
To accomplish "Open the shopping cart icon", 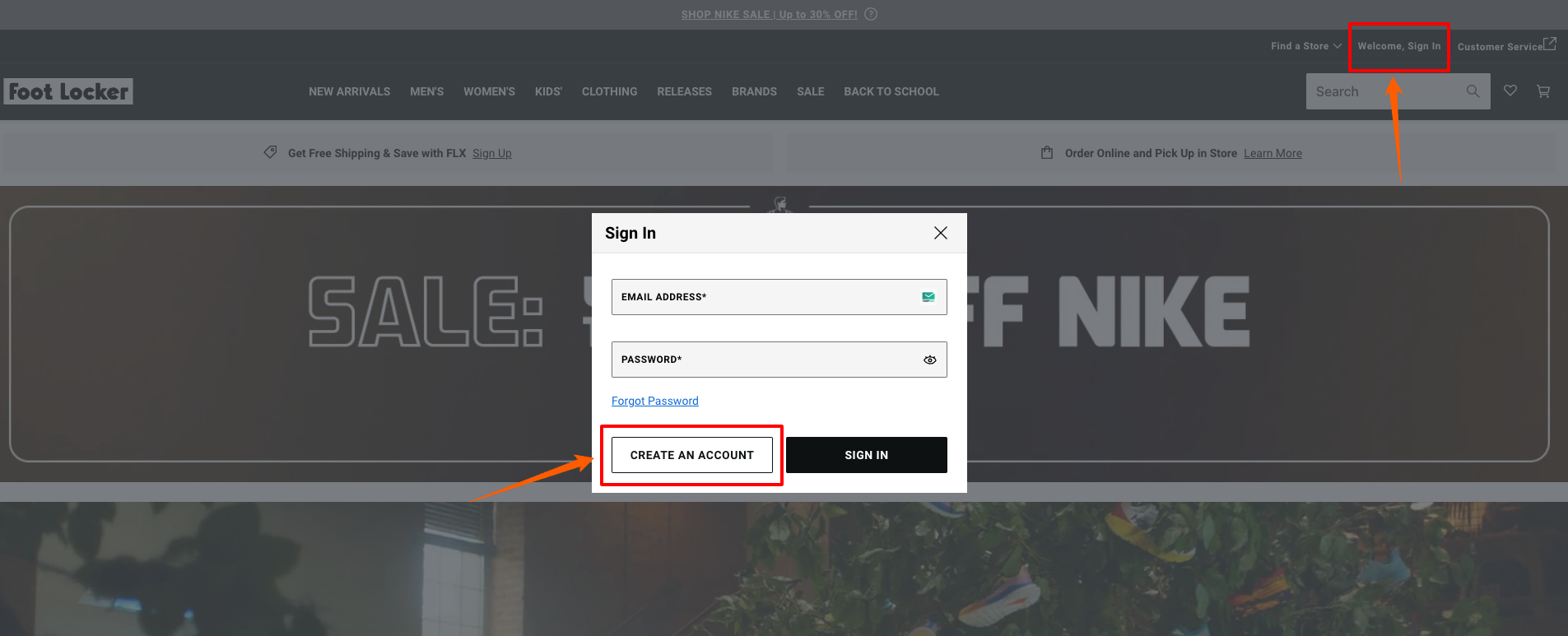I will click(x=1543, y=91).
